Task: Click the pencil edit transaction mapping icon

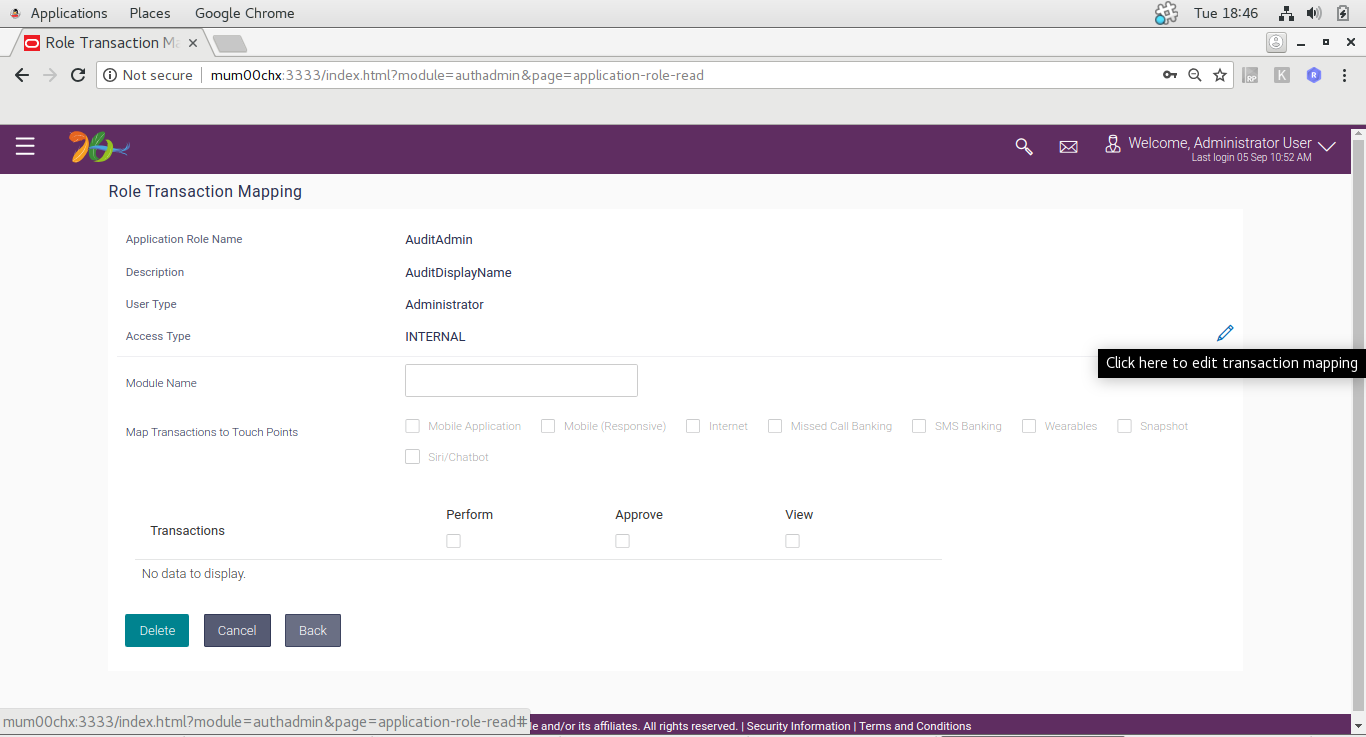Action: coord(1225,333)
